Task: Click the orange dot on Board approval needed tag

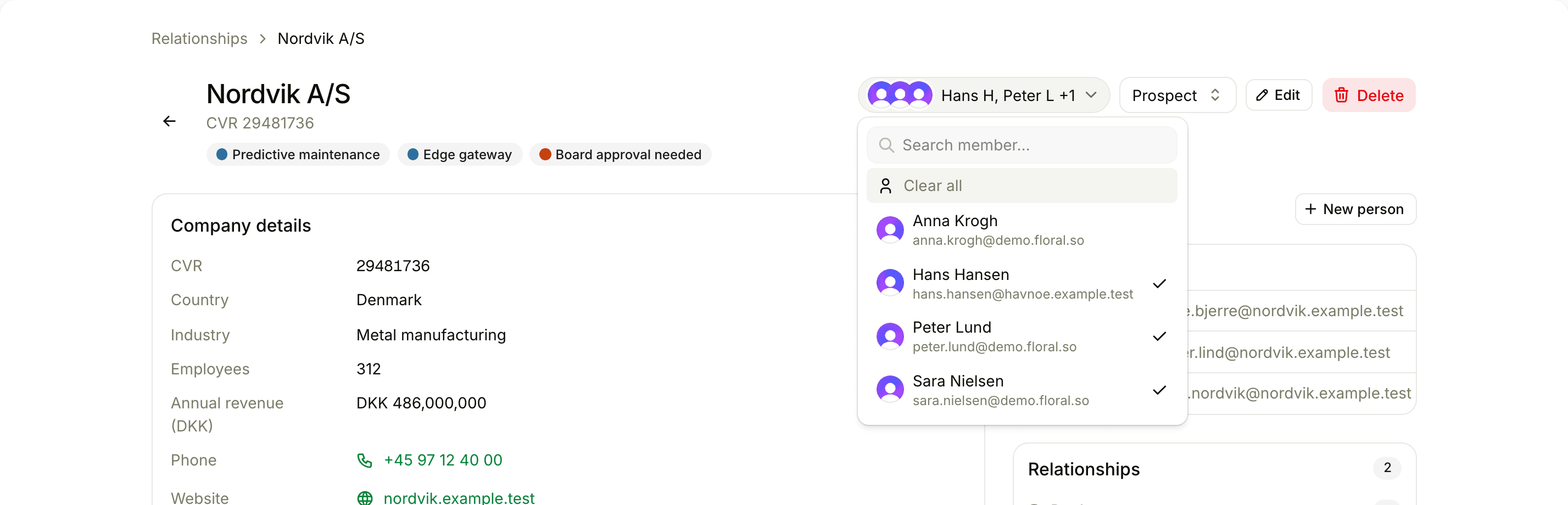Action: tap(545, 155)
